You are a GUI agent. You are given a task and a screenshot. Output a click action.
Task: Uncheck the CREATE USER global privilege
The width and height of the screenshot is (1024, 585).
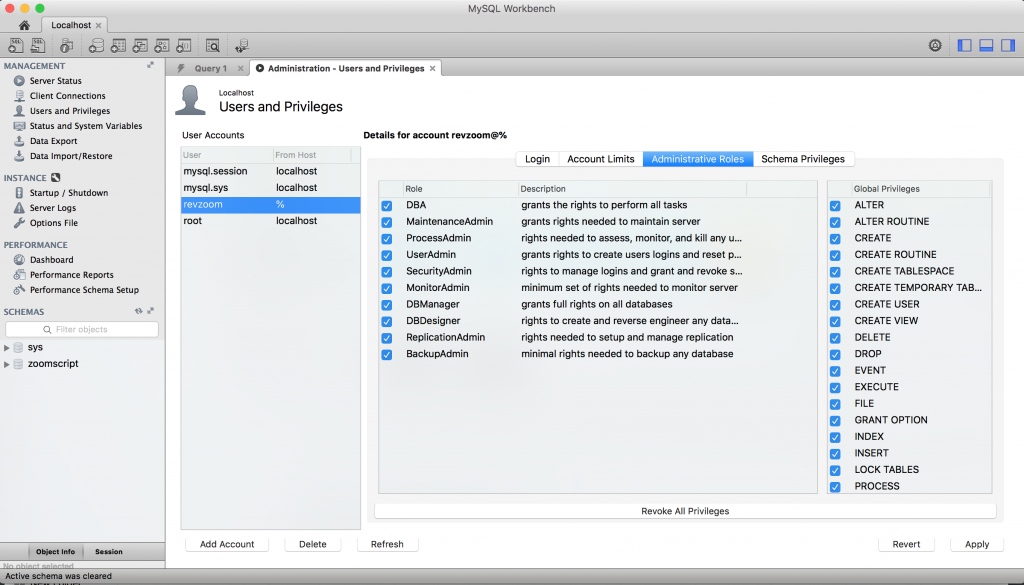tap(835, 305)
